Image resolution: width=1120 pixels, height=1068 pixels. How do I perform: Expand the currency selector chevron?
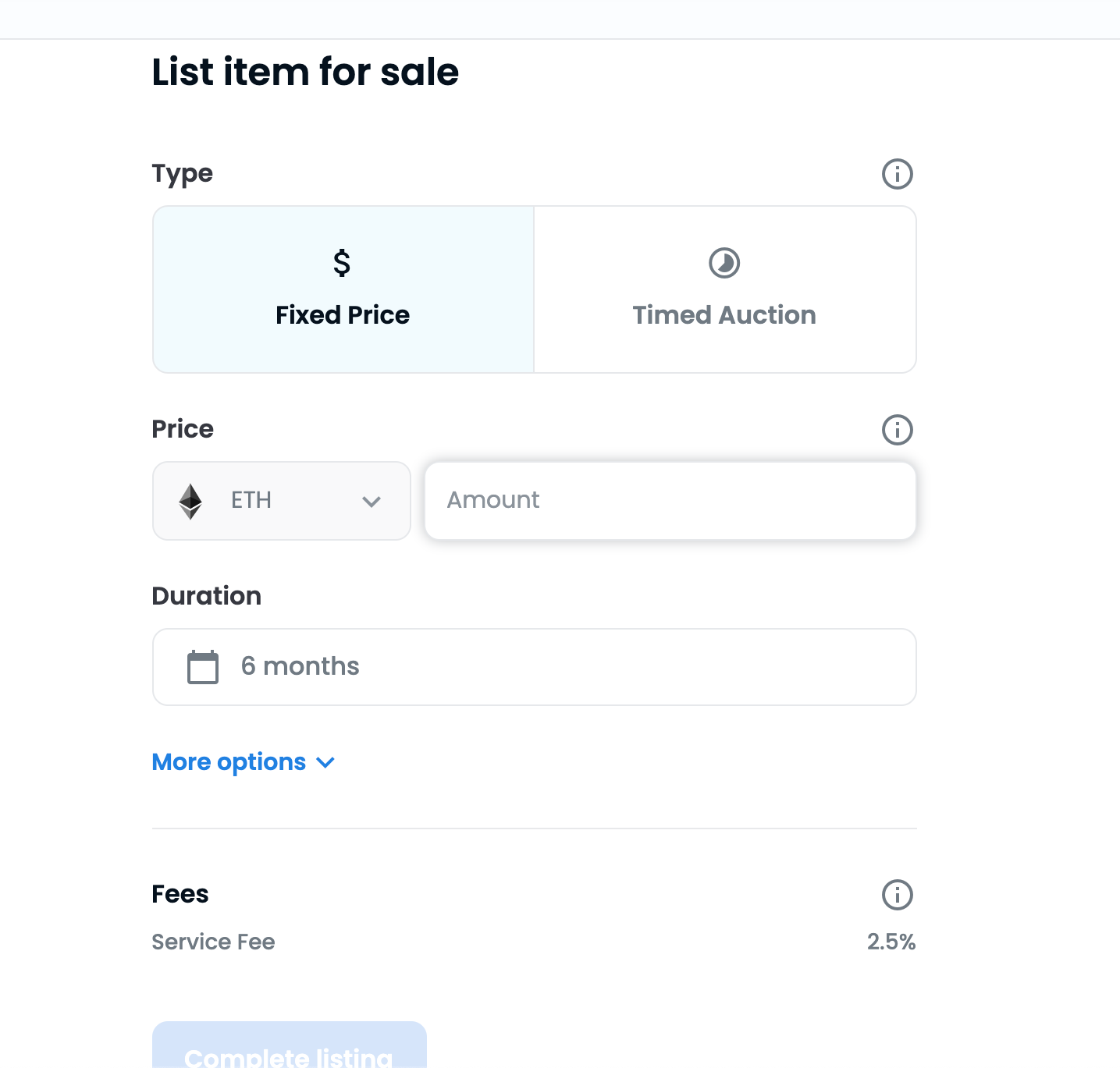[x=372, y=502]
